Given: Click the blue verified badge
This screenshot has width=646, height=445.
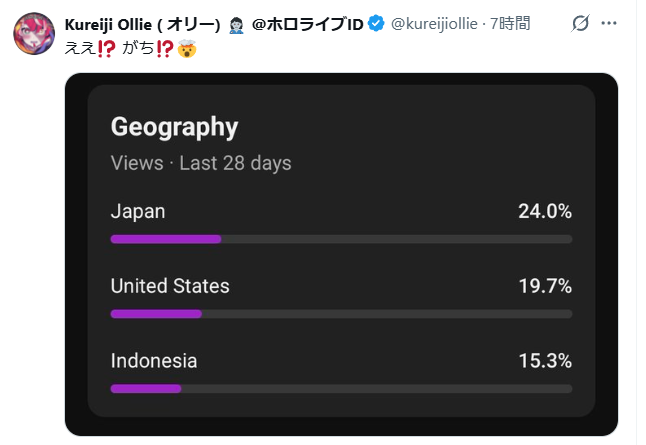Looking at the screenshot, I should coord(375,23).
